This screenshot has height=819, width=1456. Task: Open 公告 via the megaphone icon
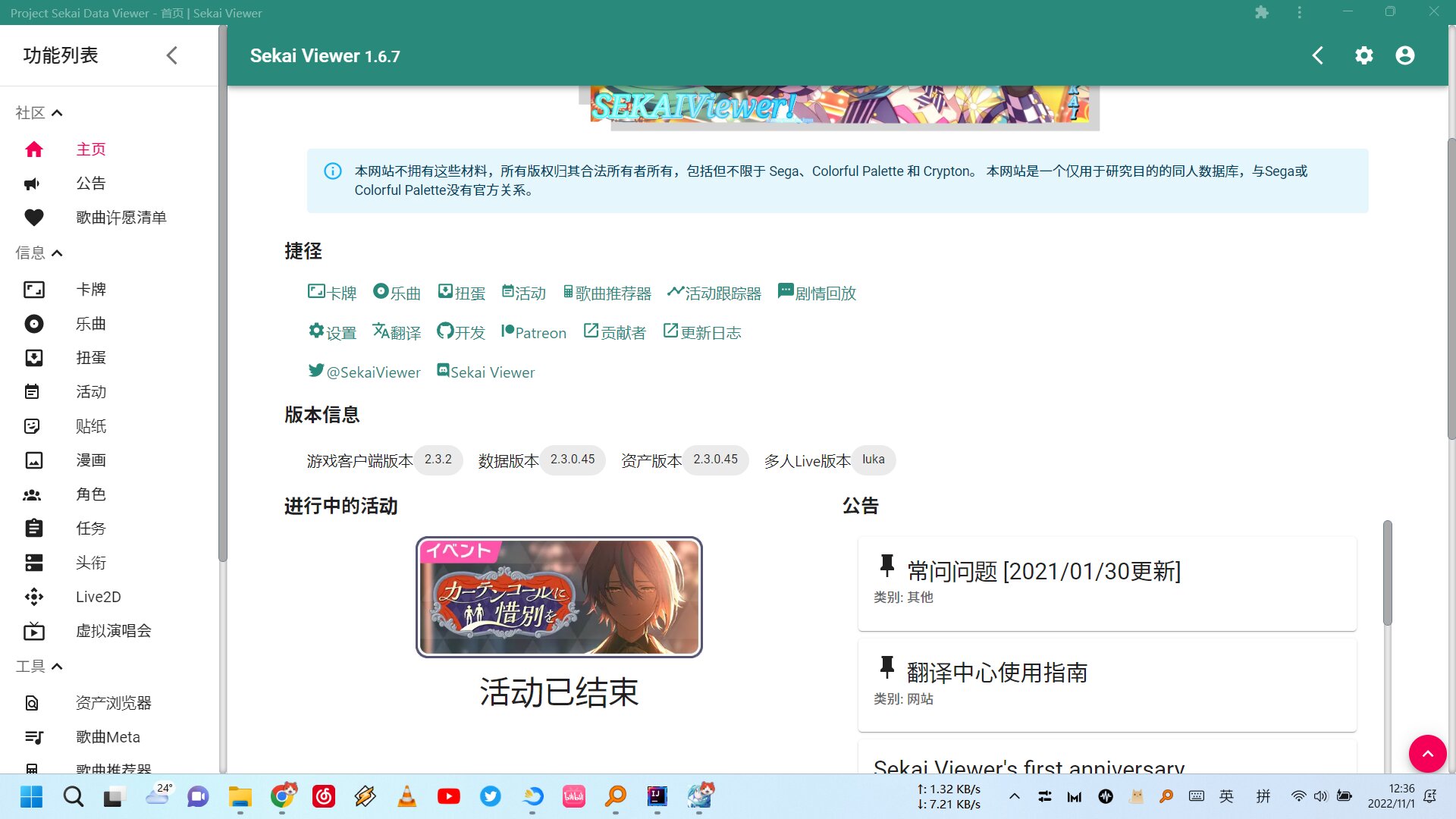(x=31, y=183)
